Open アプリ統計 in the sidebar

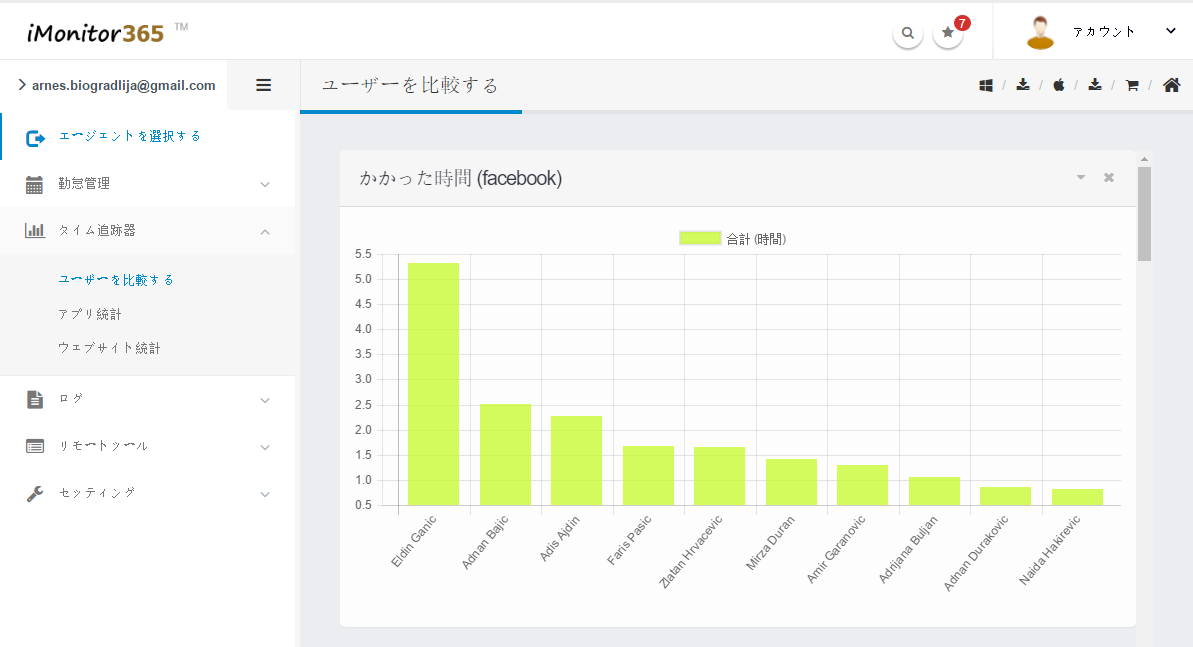pos(90,314)
